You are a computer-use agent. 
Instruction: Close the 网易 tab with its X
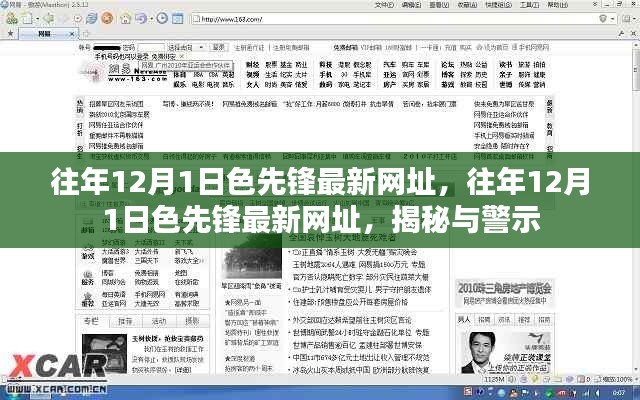coord(73,34)
